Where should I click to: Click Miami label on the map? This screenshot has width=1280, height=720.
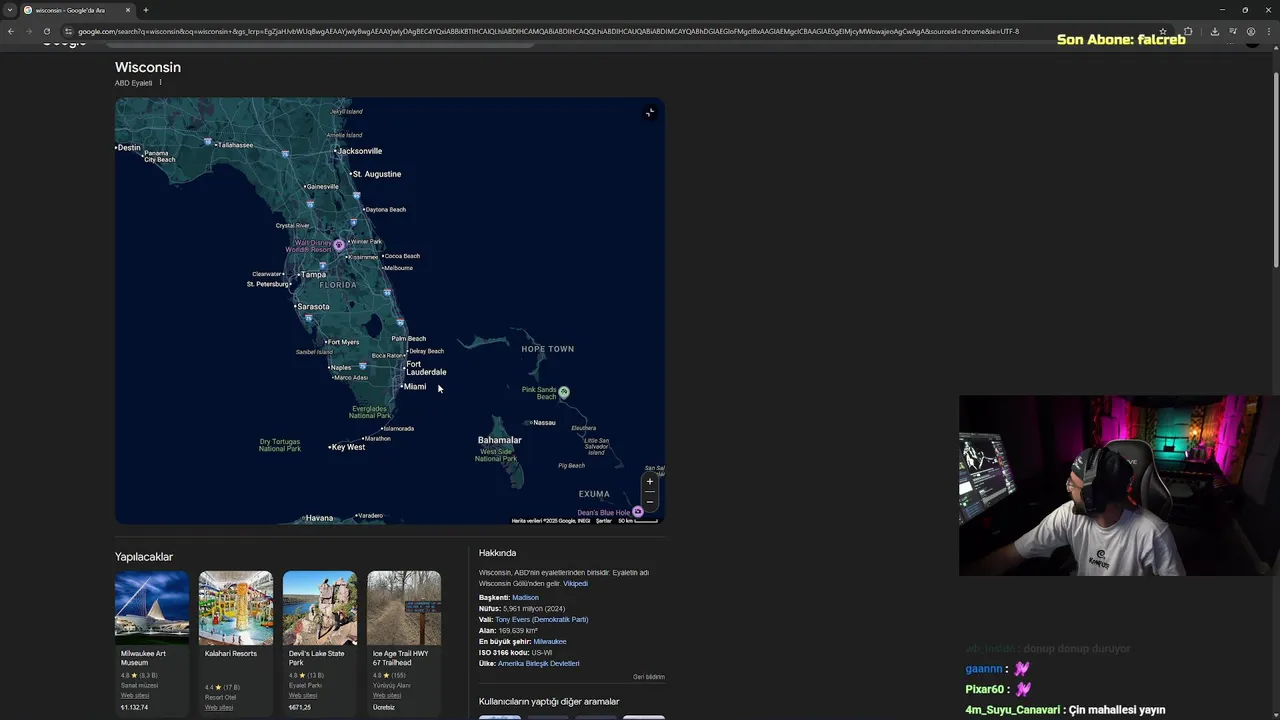point(414,386)
